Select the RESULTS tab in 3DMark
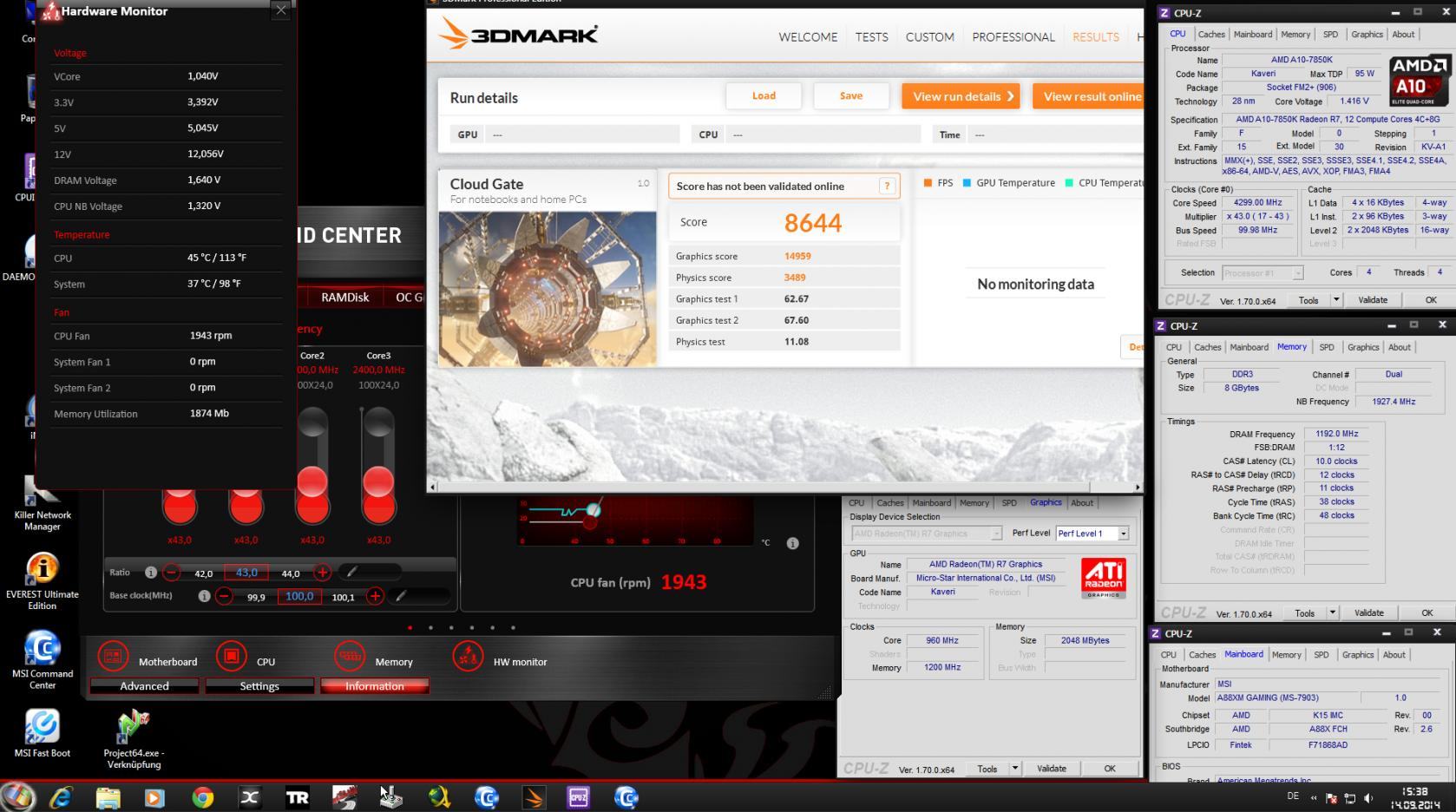 point(1095,36)
